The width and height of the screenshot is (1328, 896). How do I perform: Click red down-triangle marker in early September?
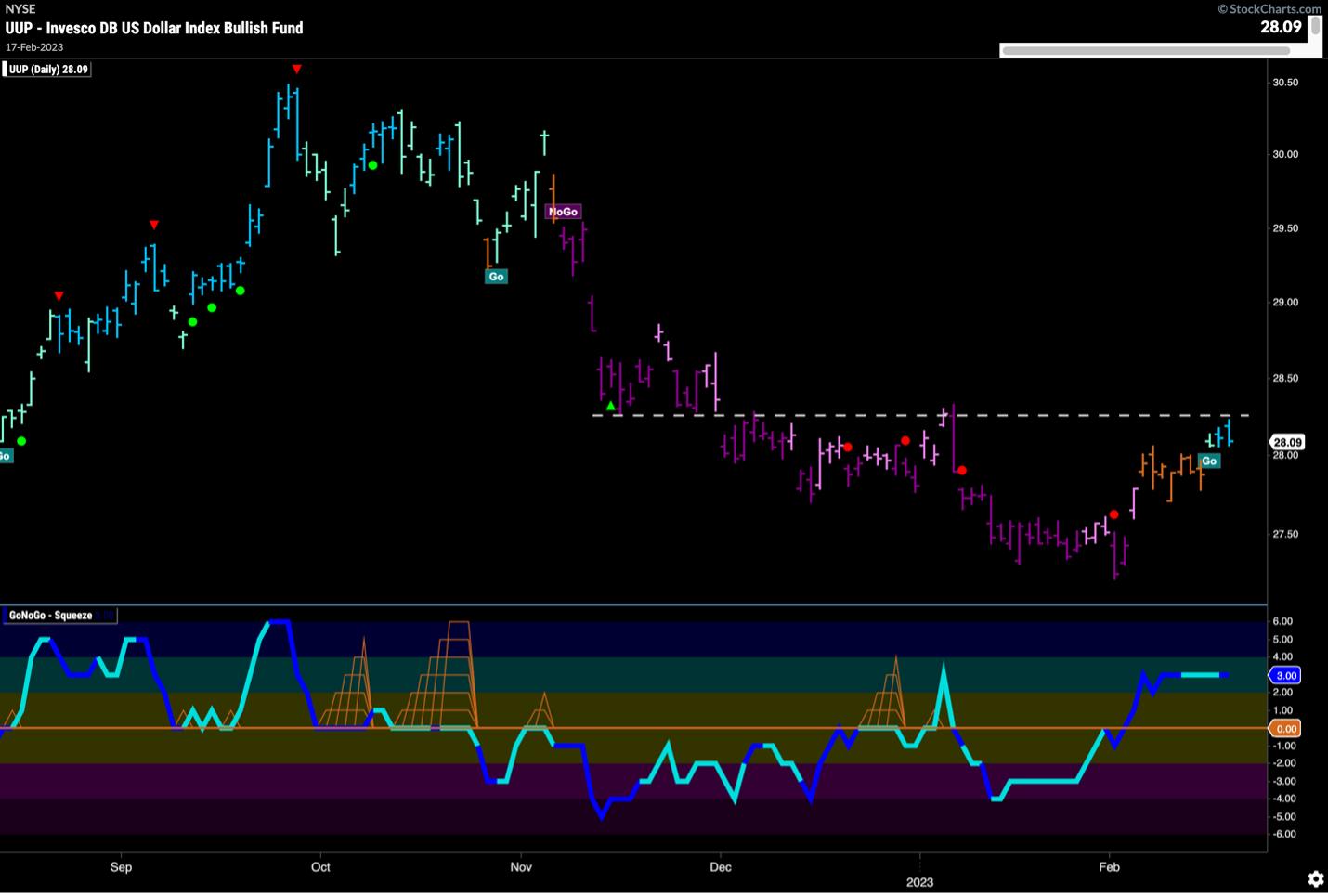[154, 226]
